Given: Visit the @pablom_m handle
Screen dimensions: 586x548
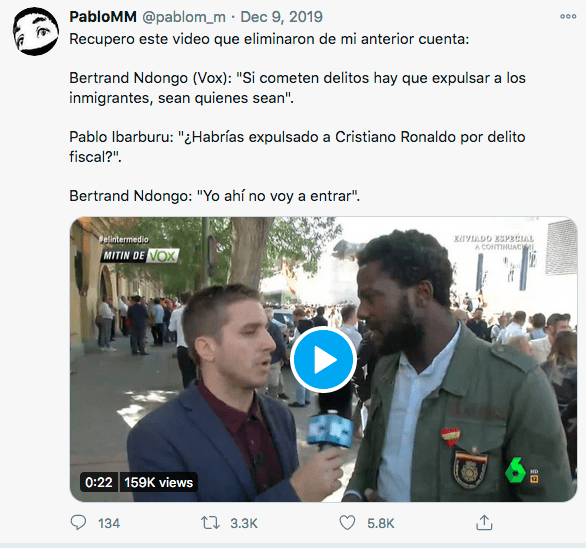Looking at the screenshot, I should point(184,17).
